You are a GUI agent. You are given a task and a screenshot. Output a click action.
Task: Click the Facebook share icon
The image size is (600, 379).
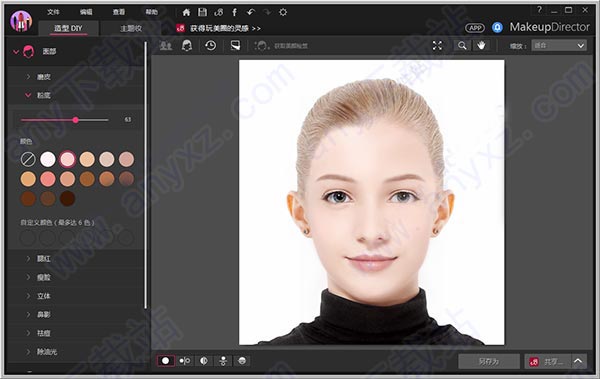(x=235, y=12)
